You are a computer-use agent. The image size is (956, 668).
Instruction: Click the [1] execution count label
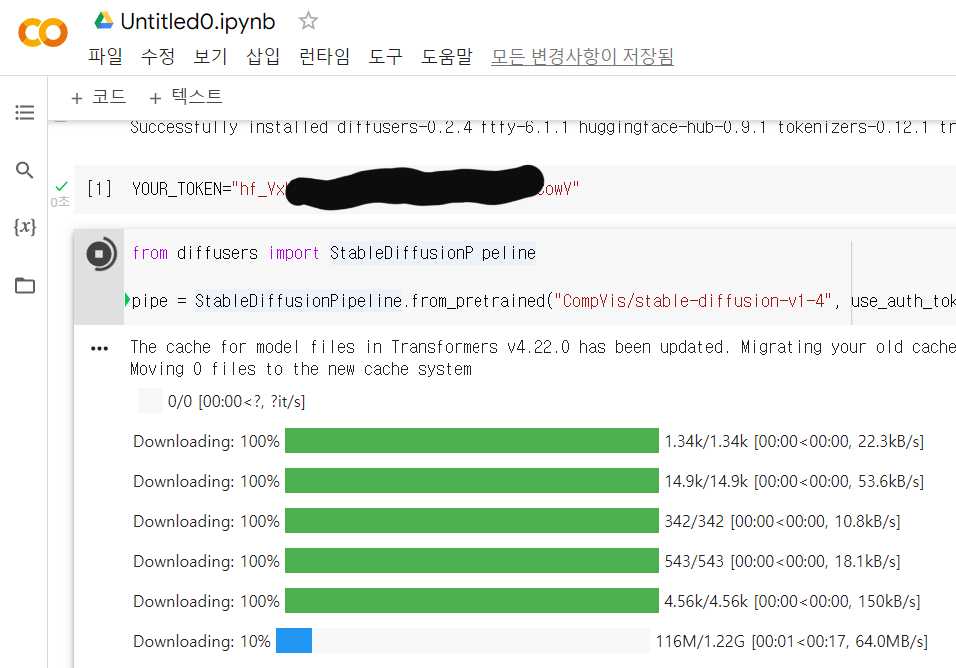99,189
